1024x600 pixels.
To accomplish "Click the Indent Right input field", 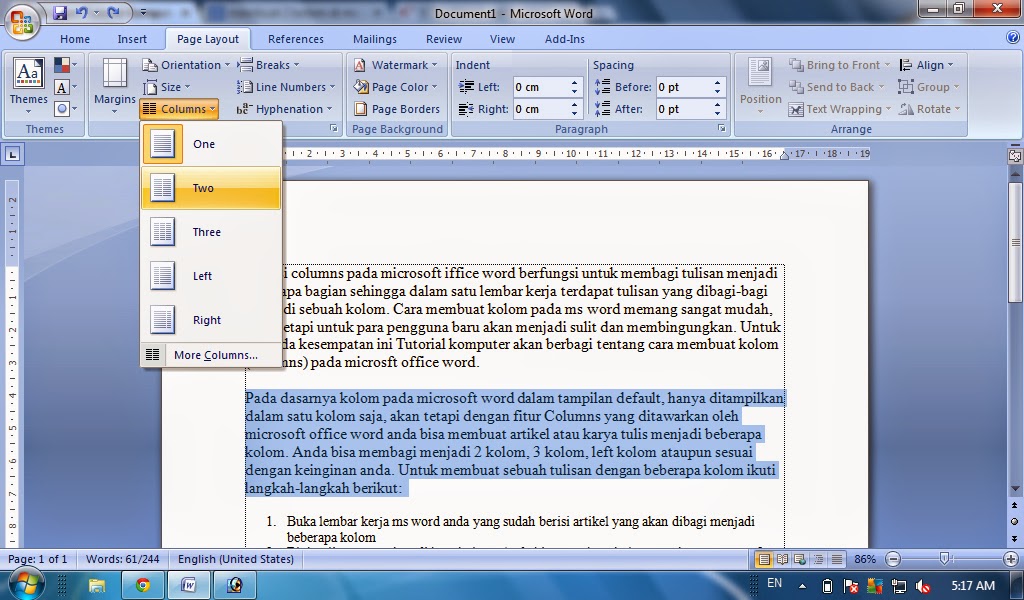I will tap(541, 109).
